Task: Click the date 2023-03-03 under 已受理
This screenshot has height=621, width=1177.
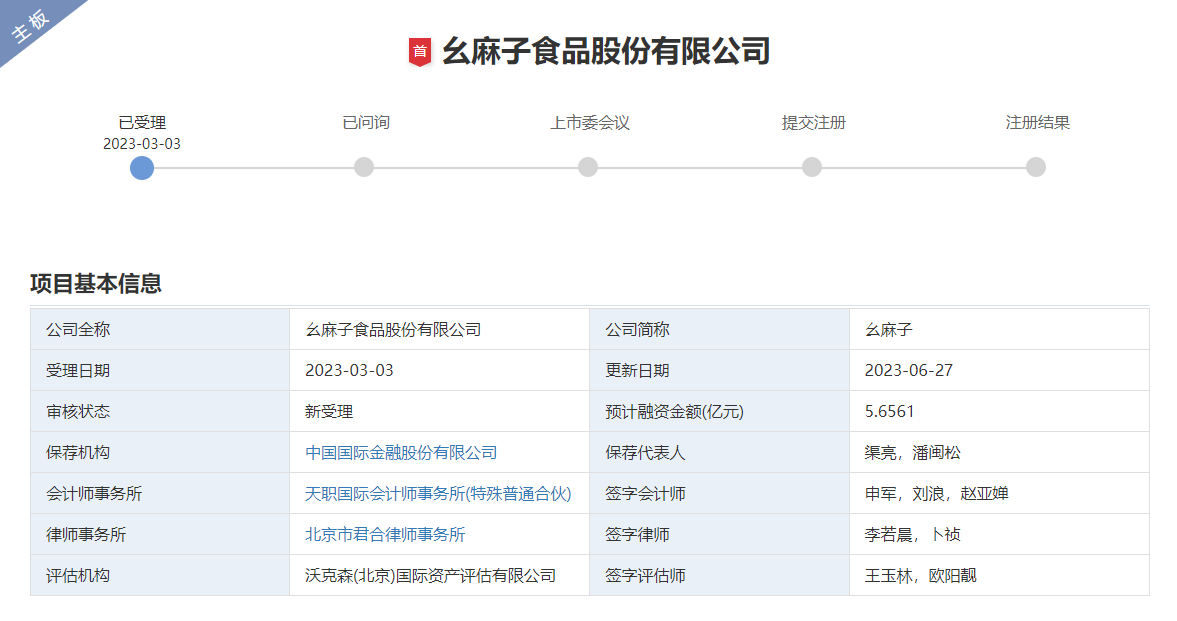Action: point(142,143)
